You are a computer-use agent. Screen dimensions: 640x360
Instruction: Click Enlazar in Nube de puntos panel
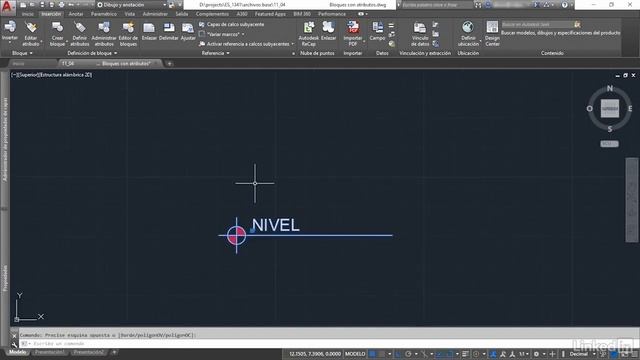[x=328, y=31]
